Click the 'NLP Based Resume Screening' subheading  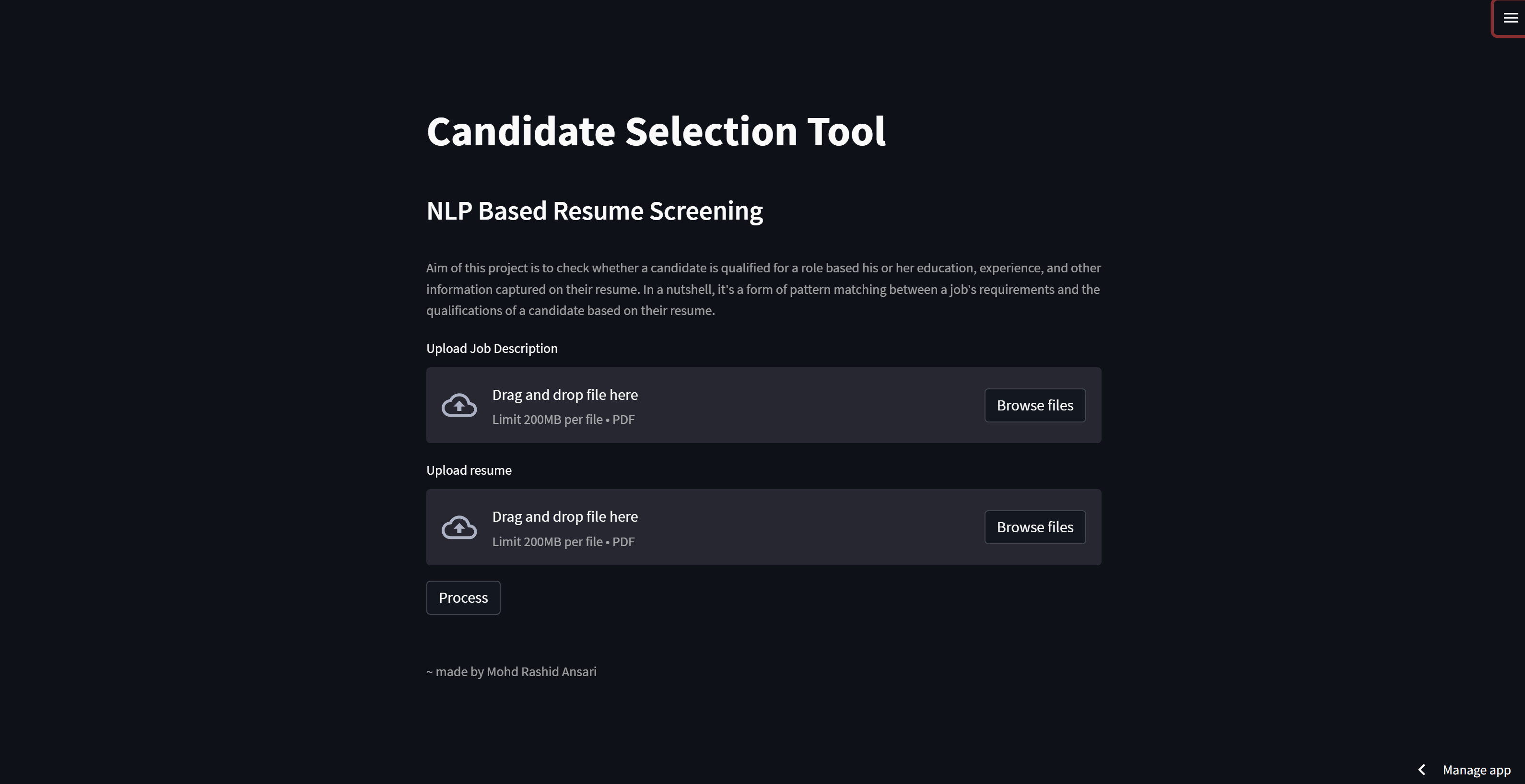coord(594,211)
